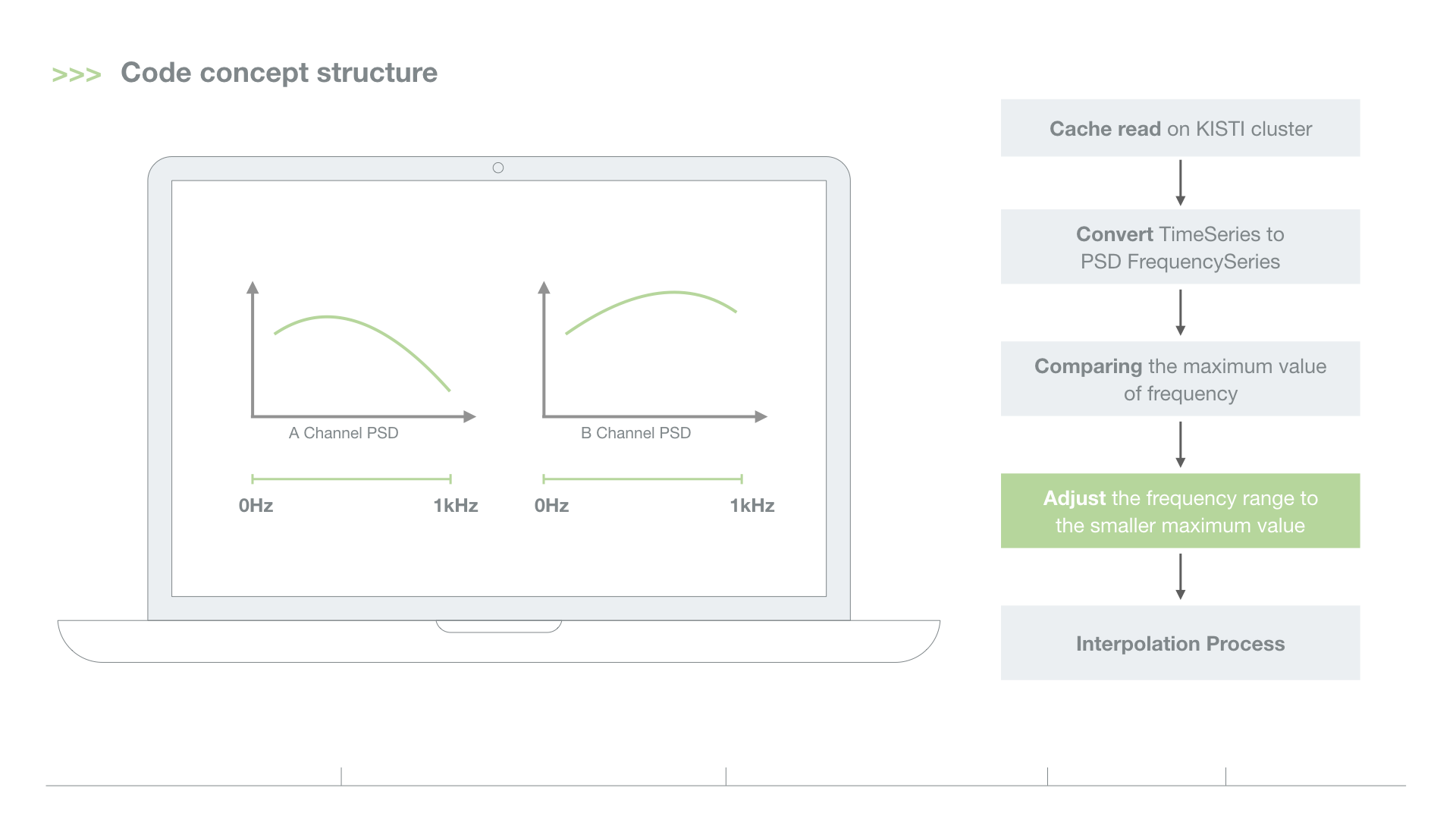Click the arrow below Comparing box

(x=1180, y=444)
